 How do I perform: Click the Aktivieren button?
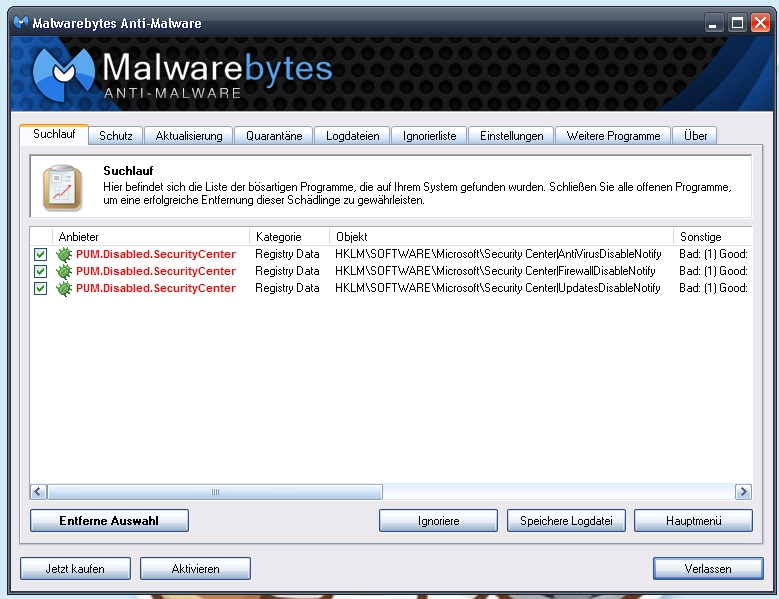click(x=195, y=568)
